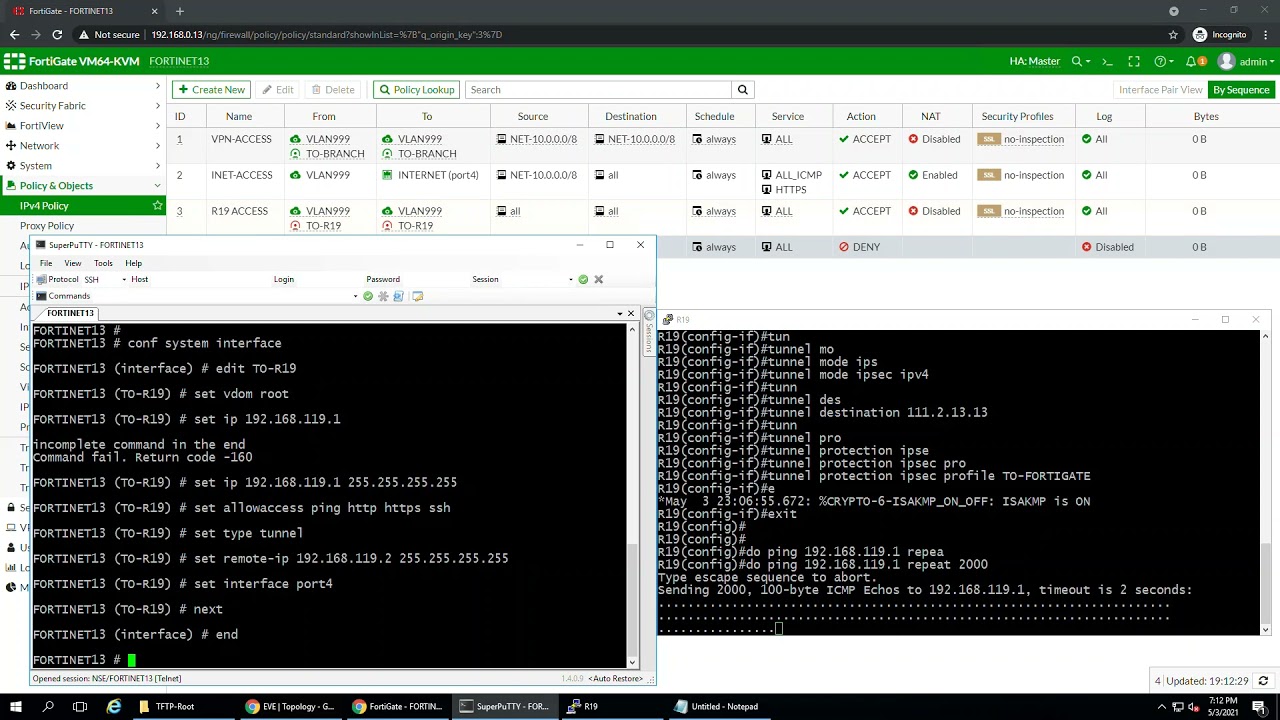1280x720 pixels.
Task: Click the R19 terminal vertical scrollbar
Action: point(1265,482)
